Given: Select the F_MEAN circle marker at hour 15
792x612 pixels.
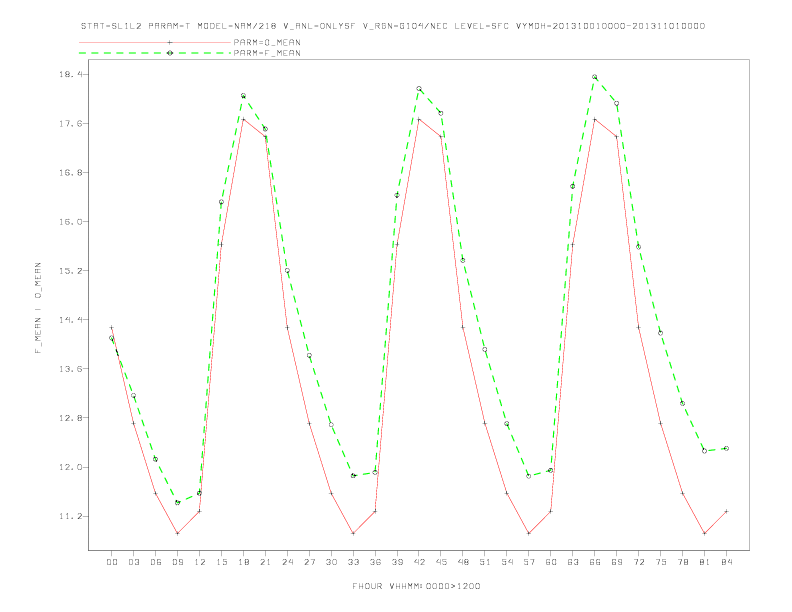Looking at the screenshot, I should pos(221,202).
